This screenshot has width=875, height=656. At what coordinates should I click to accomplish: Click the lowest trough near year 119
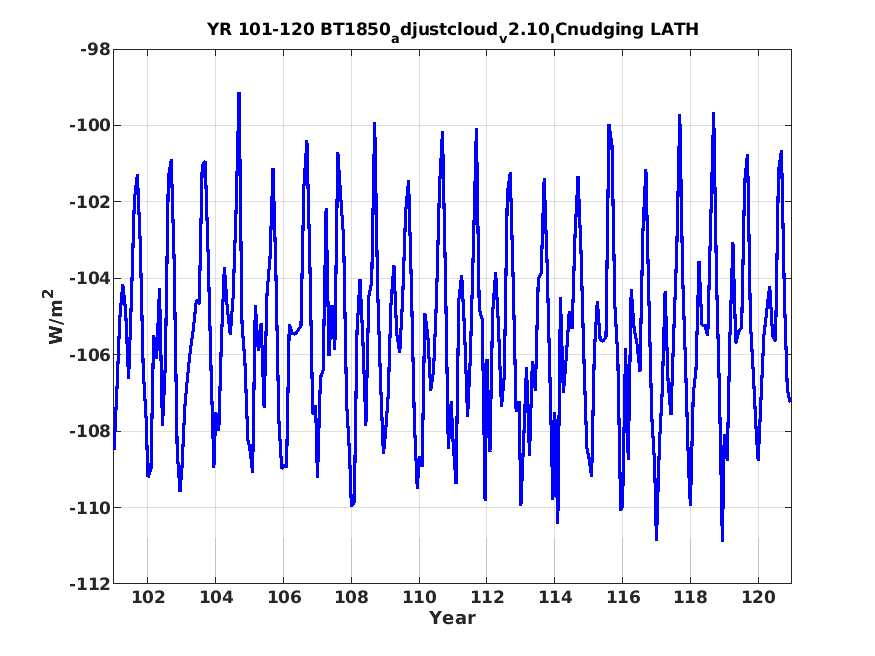point(722,539)
